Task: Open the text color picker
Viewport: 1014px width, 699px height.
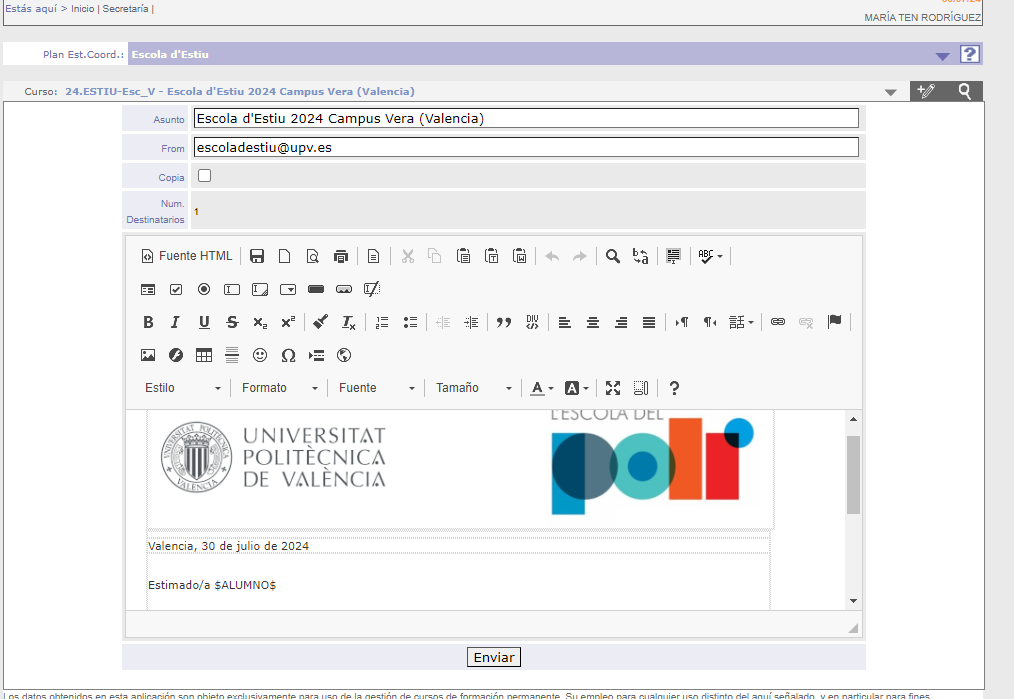Action: 541,388
